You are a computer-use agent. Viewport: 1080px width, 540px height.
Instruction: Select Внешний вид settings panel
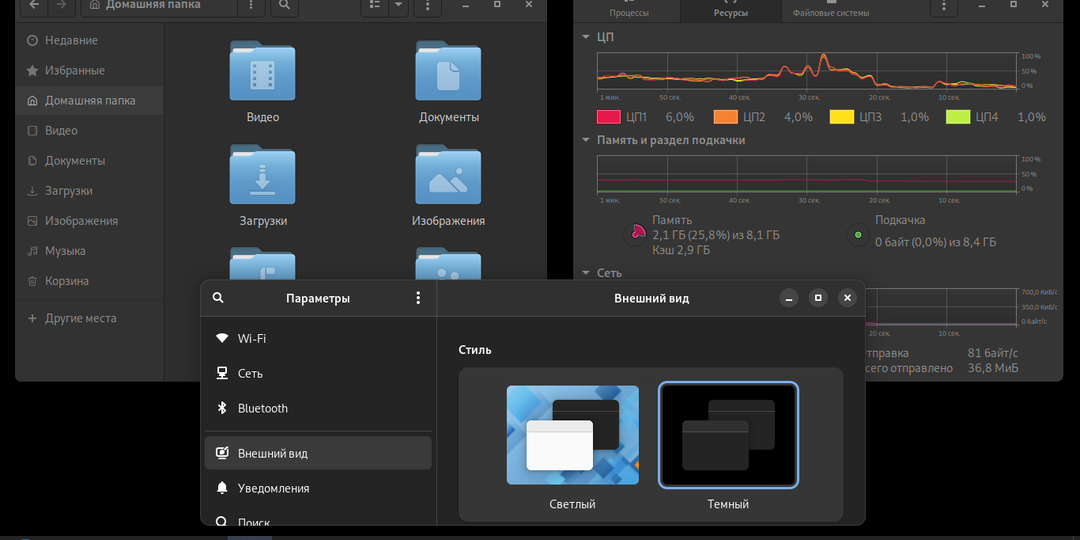click(x=318, y=453)
